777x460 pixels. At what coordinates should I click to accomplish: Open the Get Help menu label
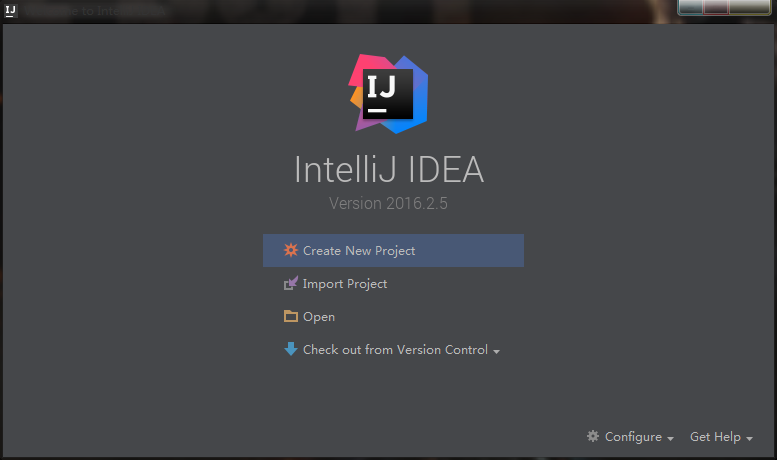point(715,437)
